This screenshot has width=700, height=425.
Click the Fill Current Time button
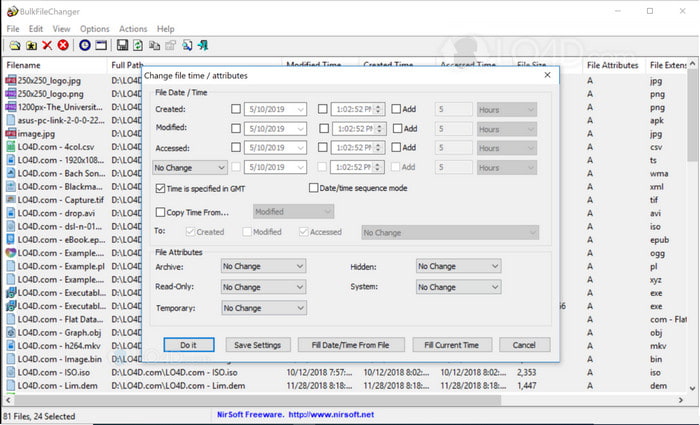[452, 345]
